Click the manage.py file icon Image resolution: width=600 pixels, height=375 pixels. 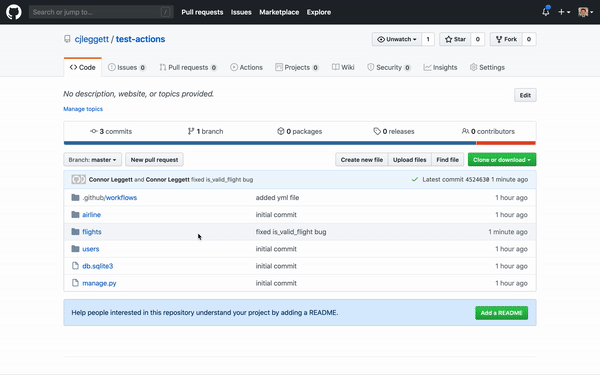75,283
